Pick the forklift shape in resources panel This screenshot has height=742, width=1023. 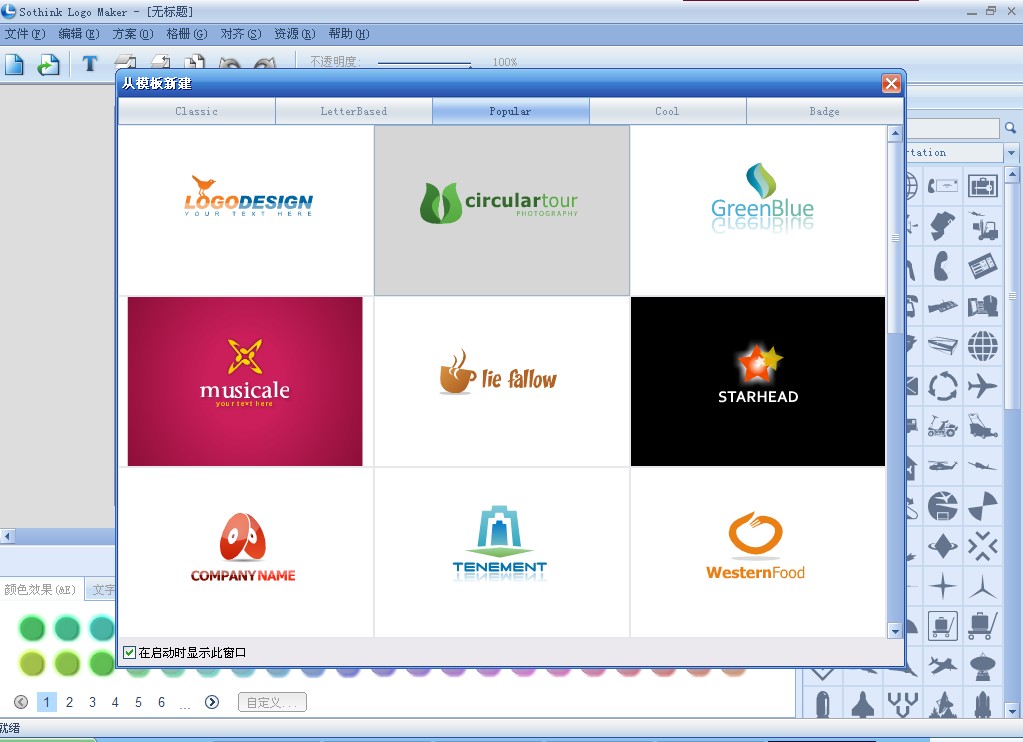[x=983, y=226]
